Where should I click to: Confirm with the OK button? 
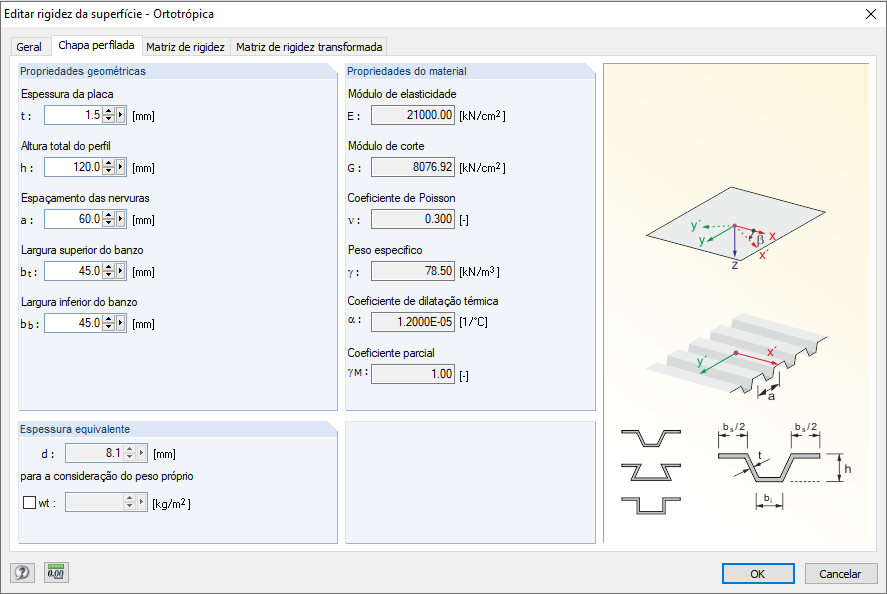[x=758, y=574]
